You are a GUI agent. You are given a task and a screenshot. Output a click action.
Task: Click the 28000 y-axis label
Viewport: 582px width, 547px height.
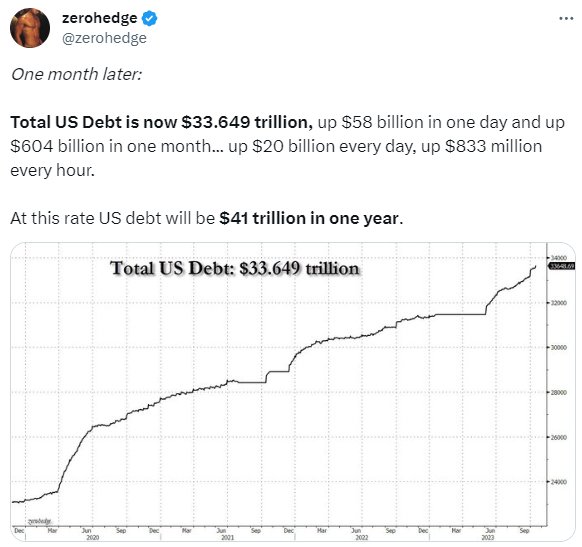[x=559, y=392]
